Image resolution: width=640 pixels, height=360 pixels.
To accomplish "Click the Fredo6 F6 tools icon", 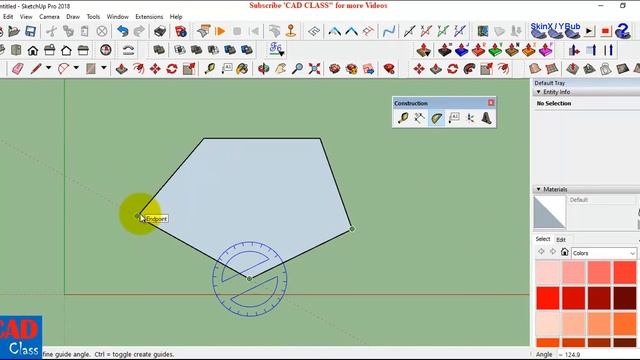I will click(276, 49).
